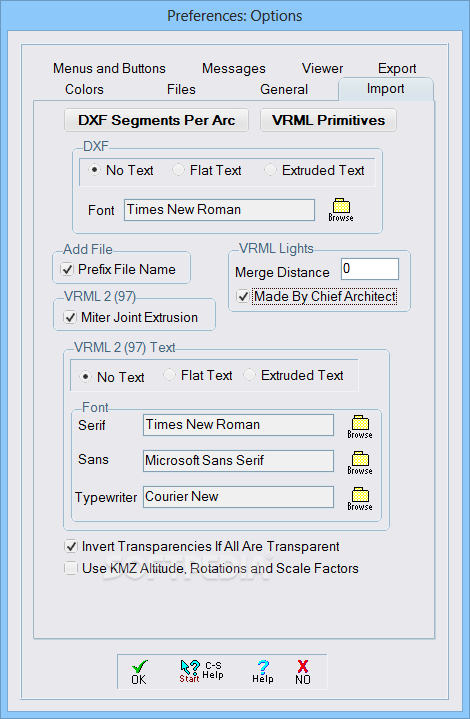Image resolution: width=470 pixels, height=719 pixels.
Task: Open Help with the blue question mark
Action: (x=263, y=672)
